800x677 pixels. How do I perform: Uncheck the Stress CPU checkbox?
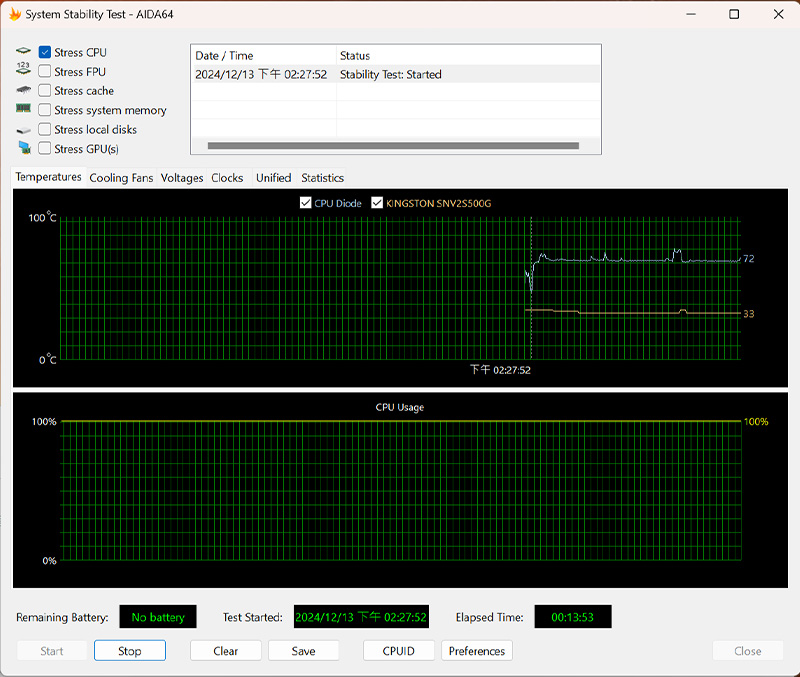[45, 52]
